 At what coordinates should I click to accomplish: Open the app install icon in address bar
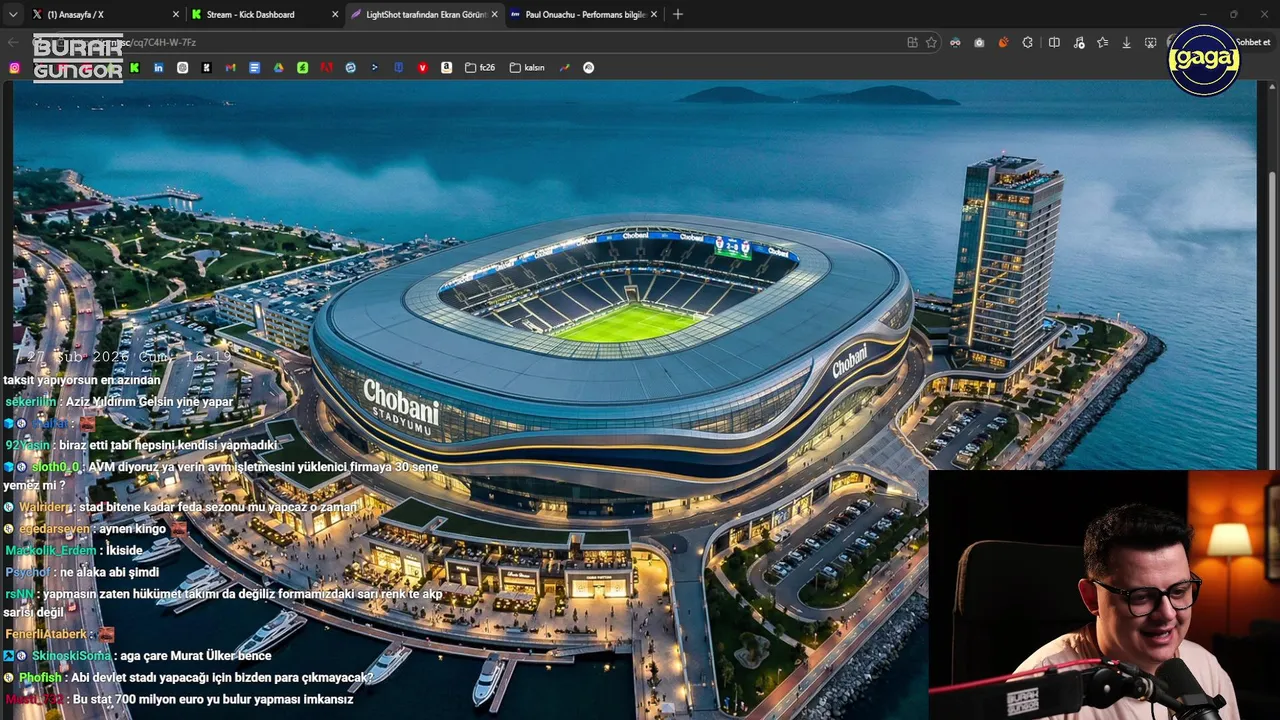click(x=912, y=42)
